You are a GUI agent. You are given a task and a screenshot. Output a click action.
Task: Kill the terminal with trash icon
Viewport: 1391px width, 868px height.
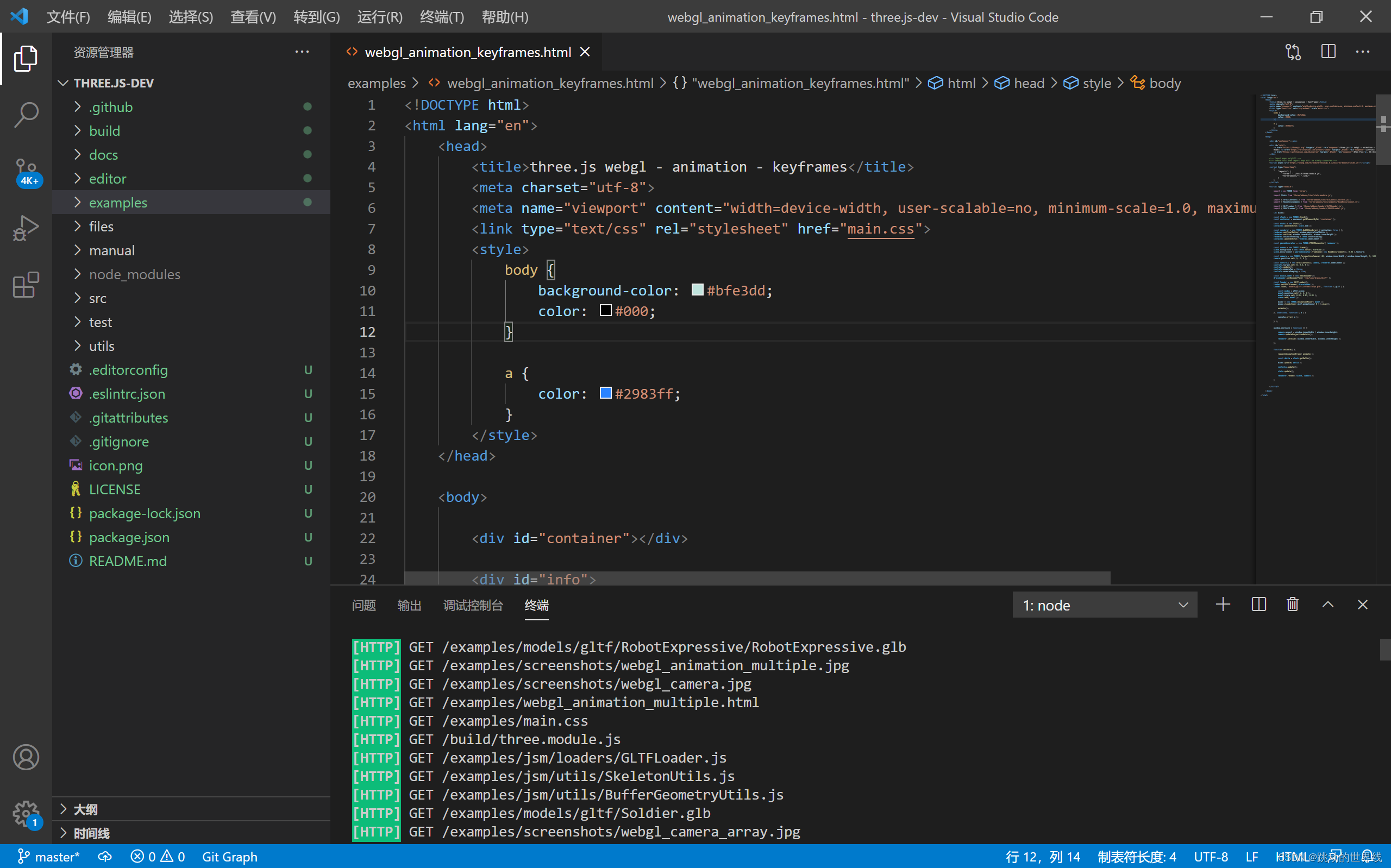[x=1293, y=605]
